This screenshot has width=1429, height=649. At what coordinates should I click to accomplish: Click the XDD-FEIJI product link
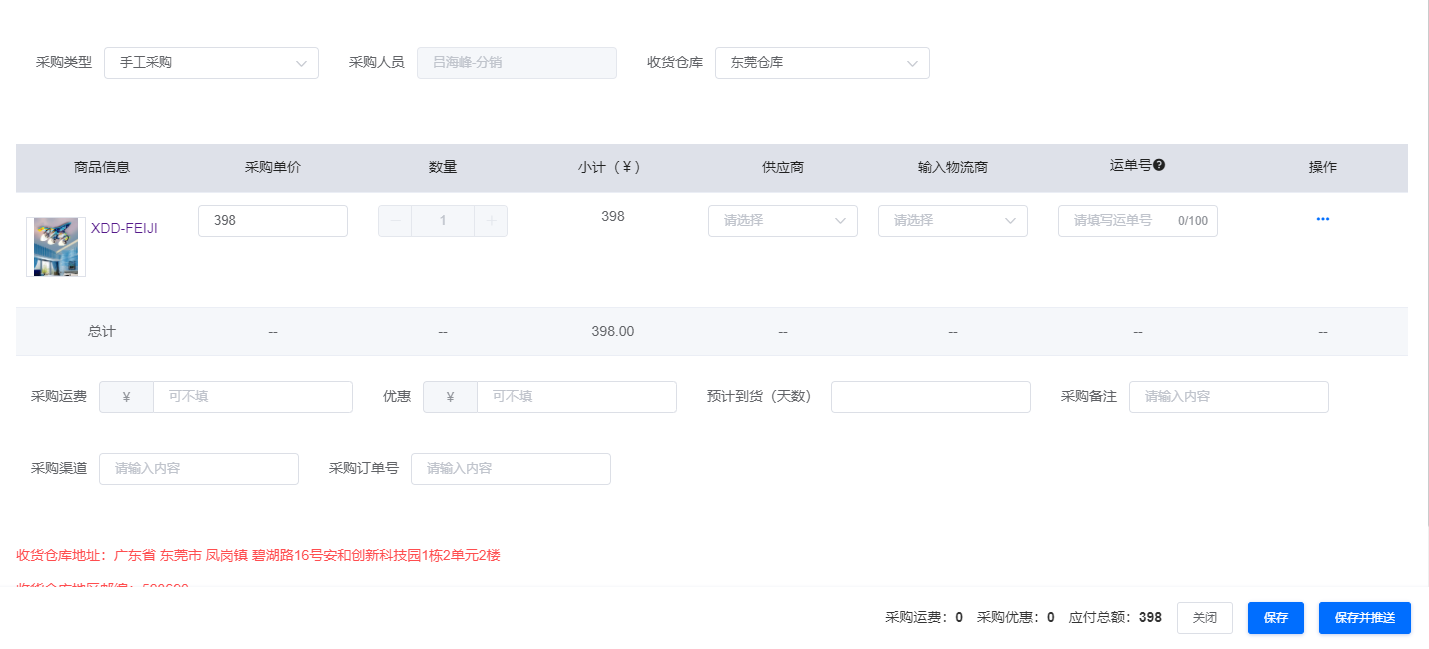(124, 228)
